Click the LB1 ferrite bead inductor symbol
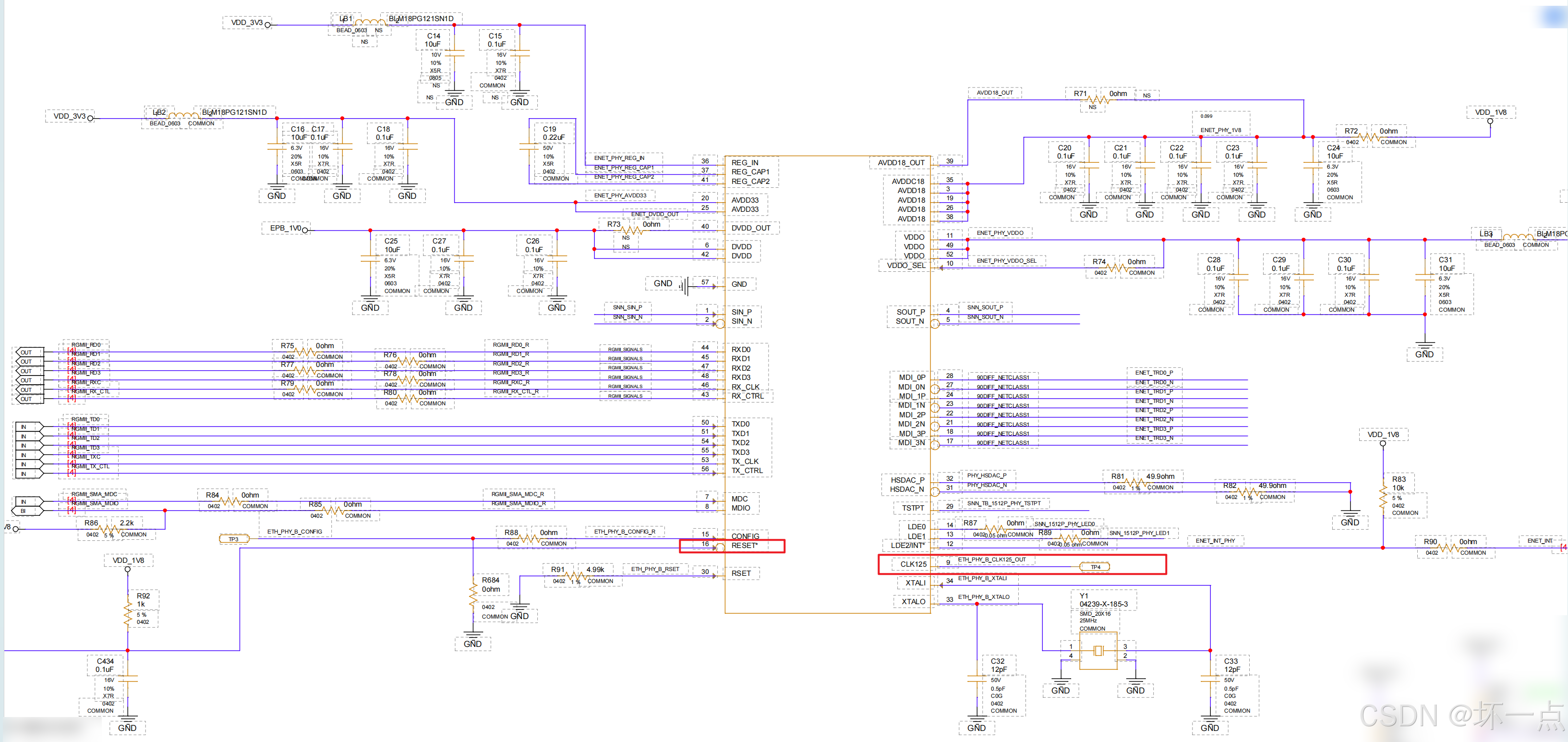The width and height of the screenshot is (1568, 742). coord(370,23)
